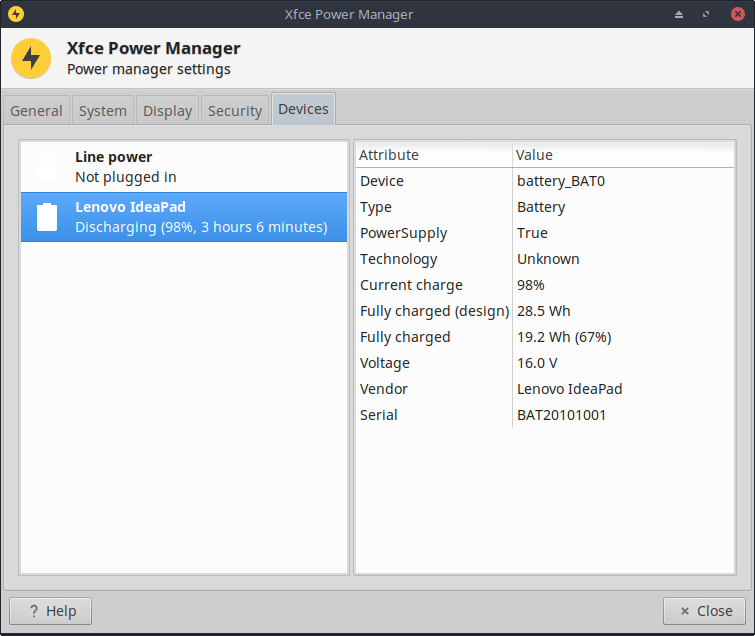
Task: Click the Lenovo IdeaPad battery icon
Action: point(47,217)
